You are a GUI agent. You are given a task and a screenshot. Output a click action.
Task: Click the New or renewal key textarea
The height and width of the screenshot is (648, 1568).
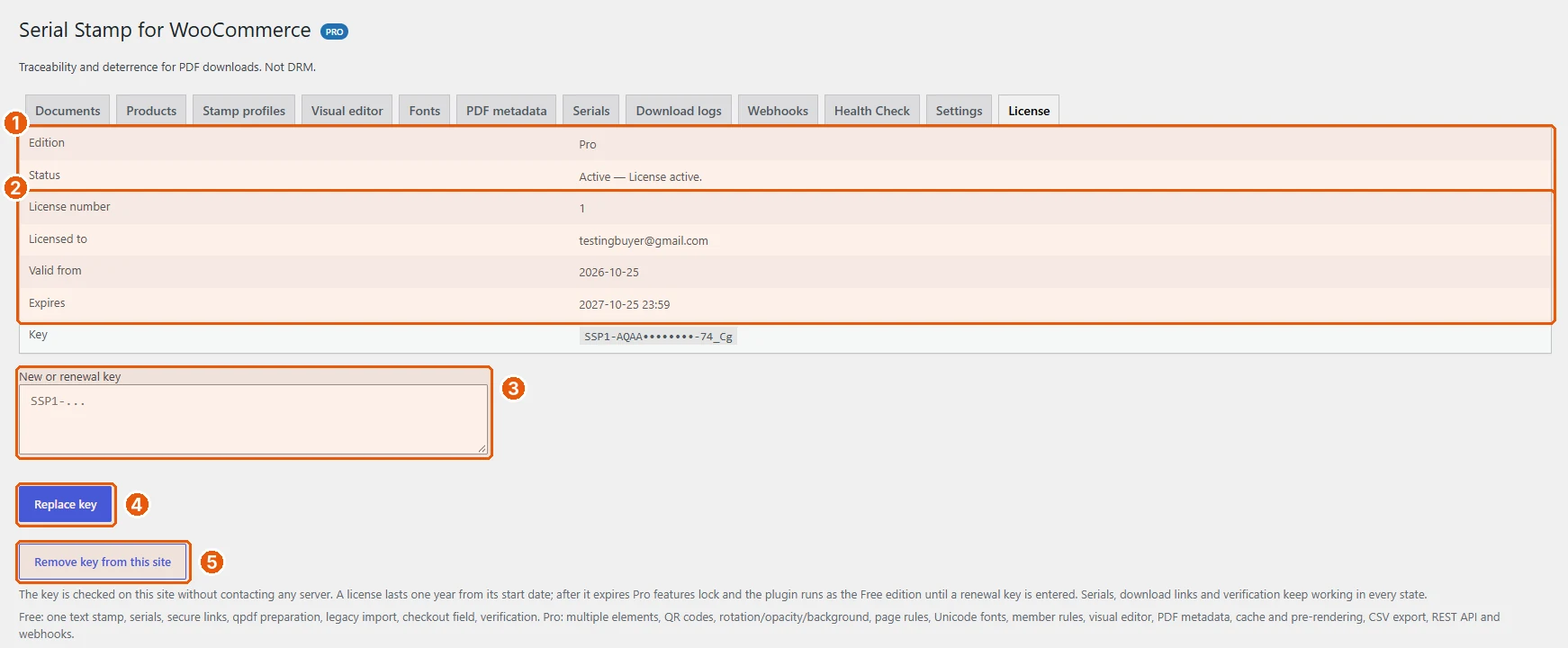click(254, 419)
